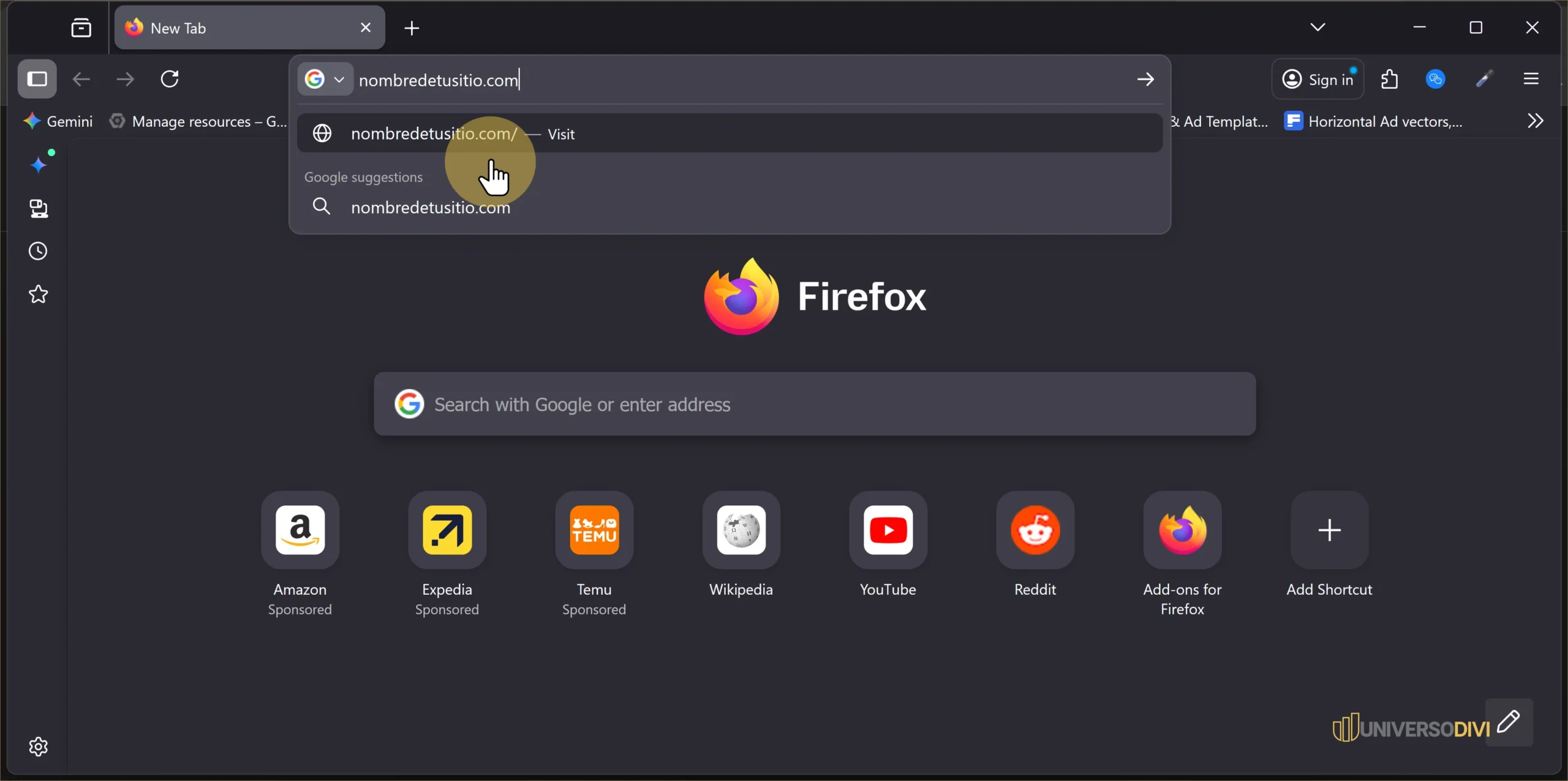The image size is (1568, 781).
Task: Close the New Tab tab
Action: click(366, 28)
